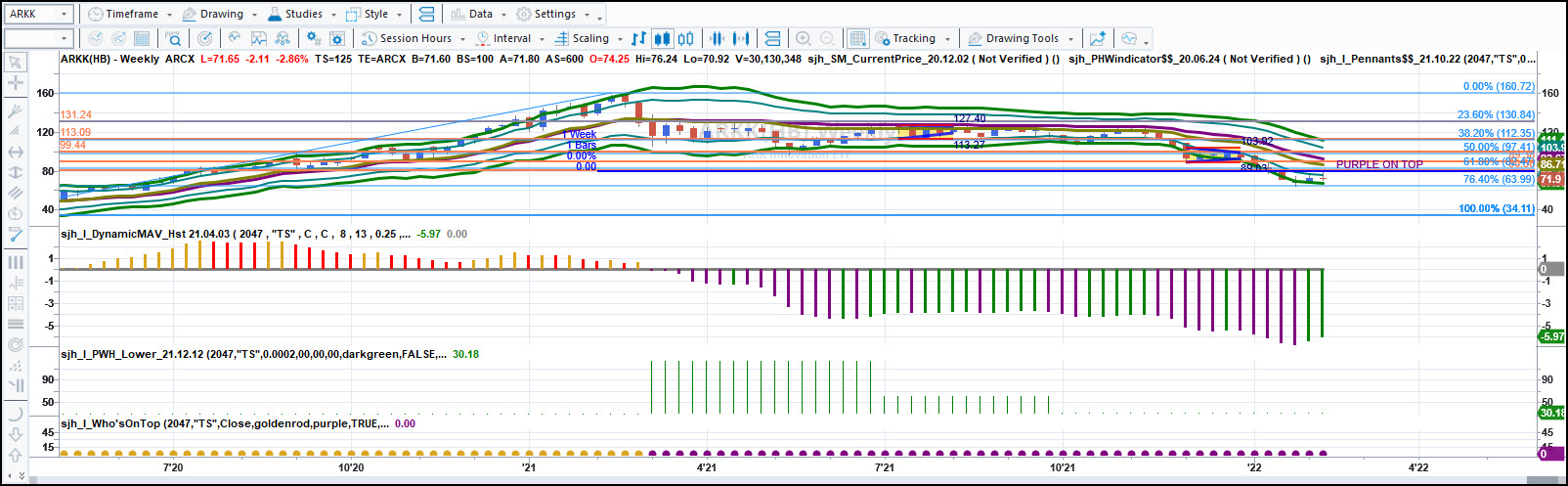Click the horizontal scrollbar thumb at bottom right
The width and height of the screenshot is (1568, 486).
tap(1545, 481)
